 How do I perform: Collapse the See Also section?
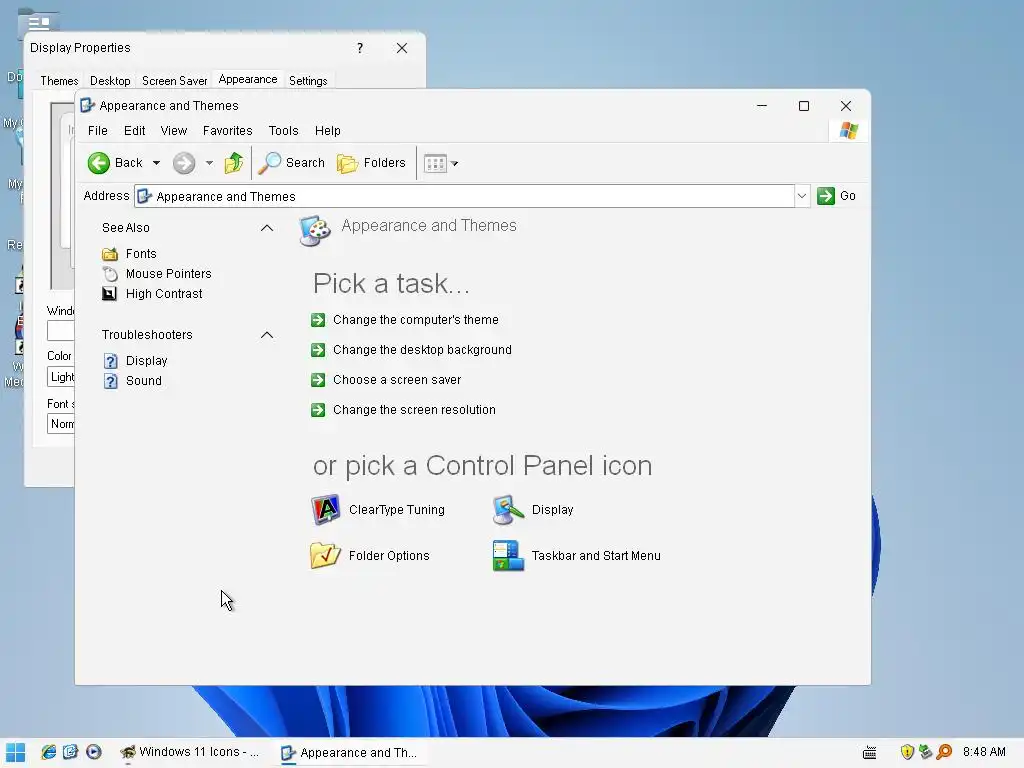tap(266, 228)
